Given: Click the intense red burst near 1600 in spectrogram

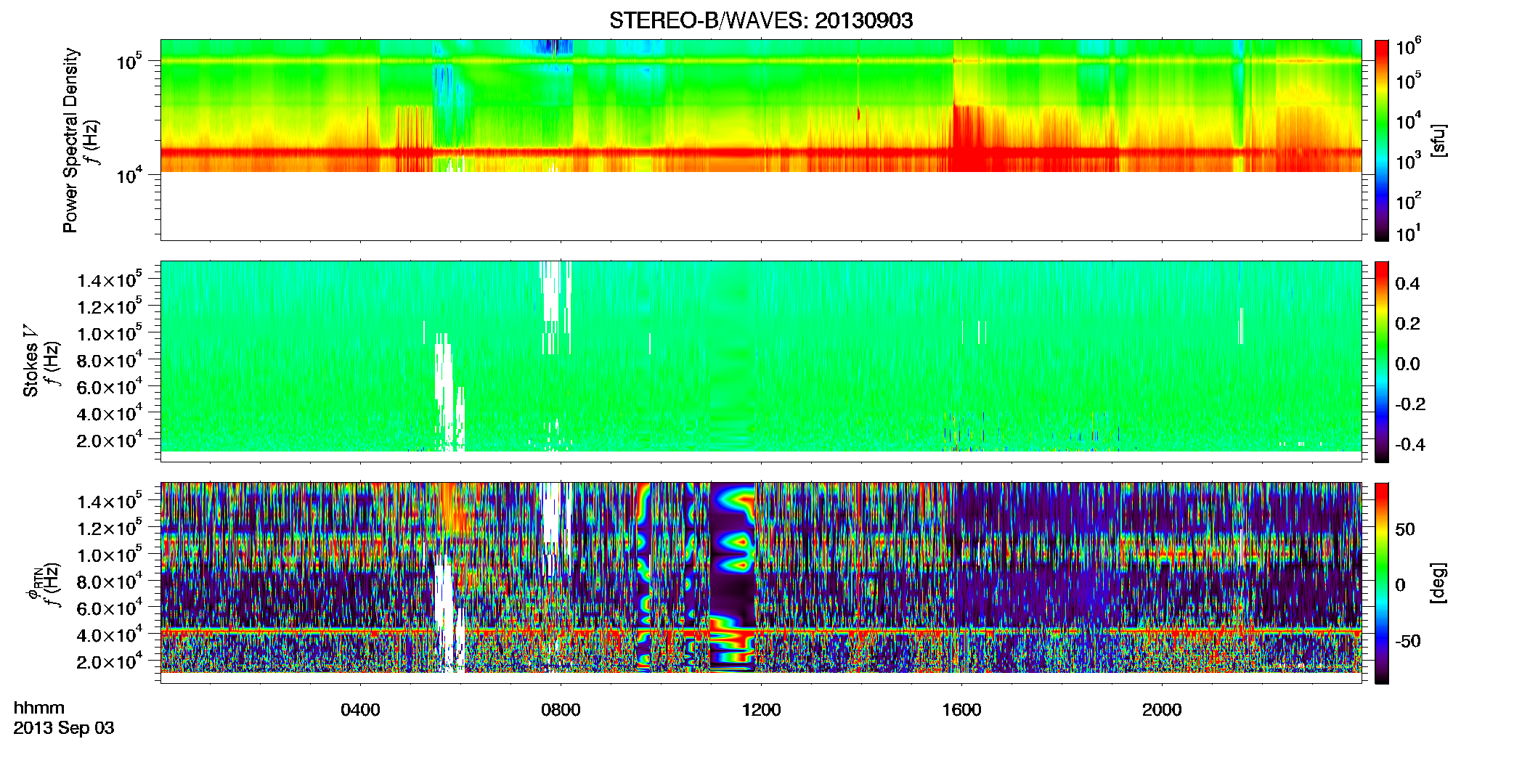Looking at the screenshot, I should click(969, 138).
